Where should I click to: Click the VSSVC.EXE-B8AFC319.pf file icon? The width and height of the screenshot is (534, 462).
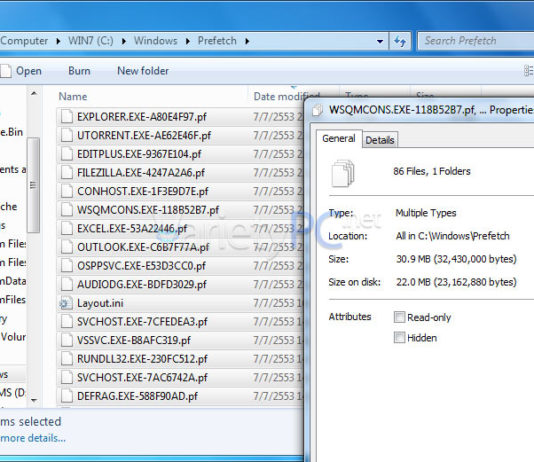point(67,340)
